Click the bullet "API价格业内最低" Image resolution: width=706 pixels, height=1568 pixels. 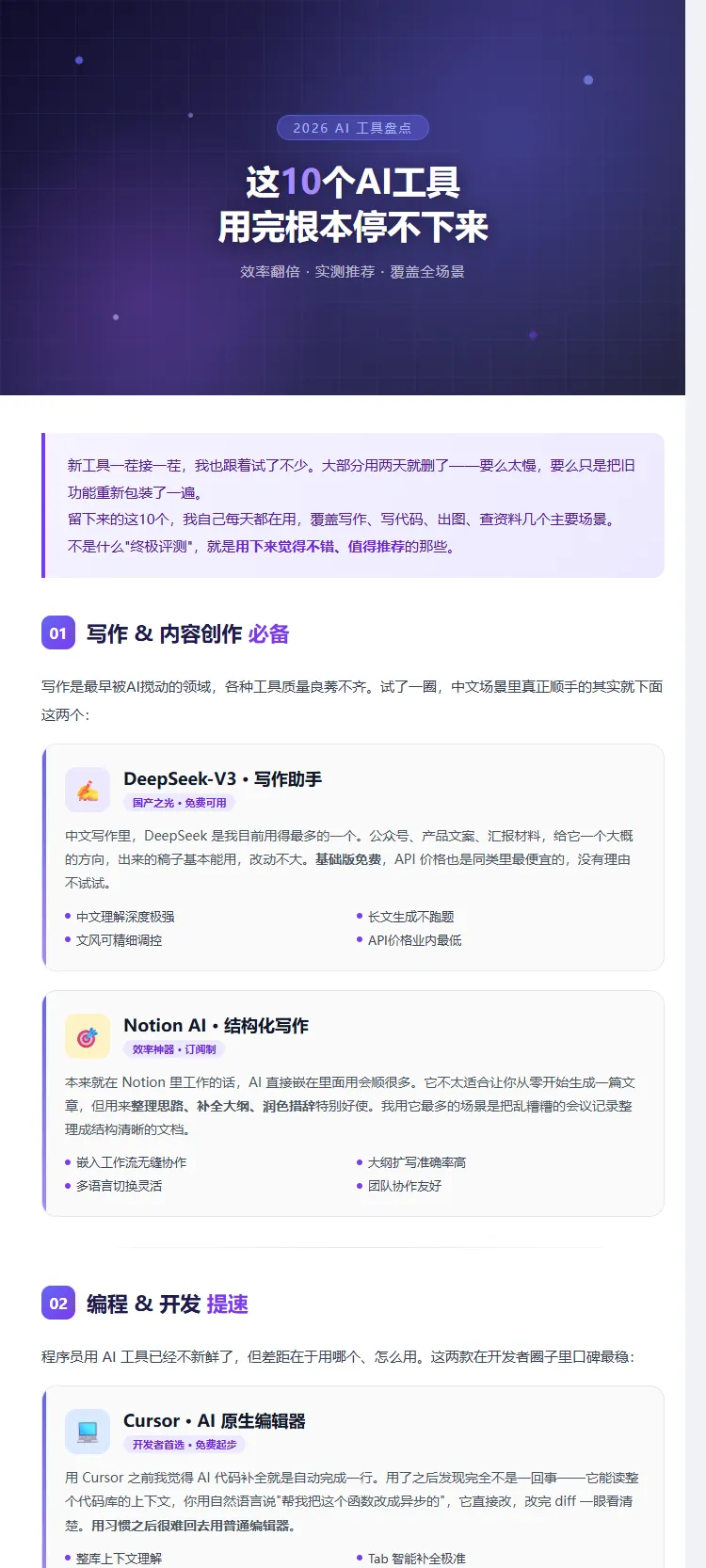click(415, 940)
